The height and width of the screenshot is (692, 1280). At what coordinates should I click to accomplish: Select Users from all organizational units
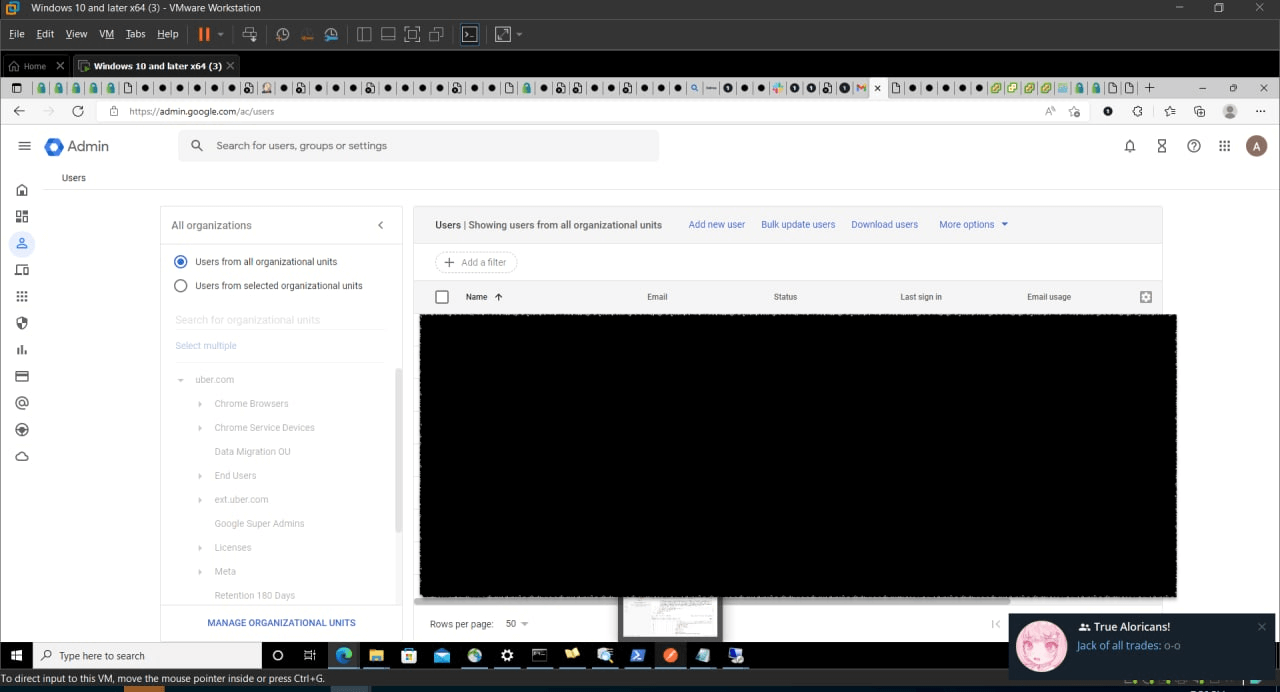180,262
